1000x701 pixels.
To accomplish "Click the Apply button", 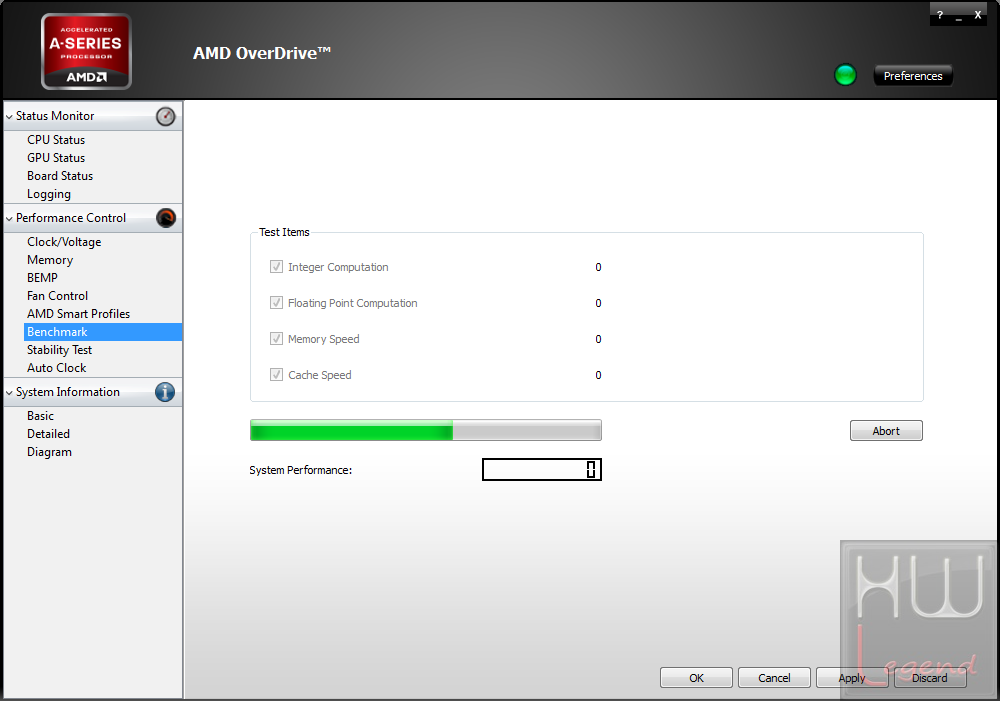I will pyautogui.click(x=852, y=677).
